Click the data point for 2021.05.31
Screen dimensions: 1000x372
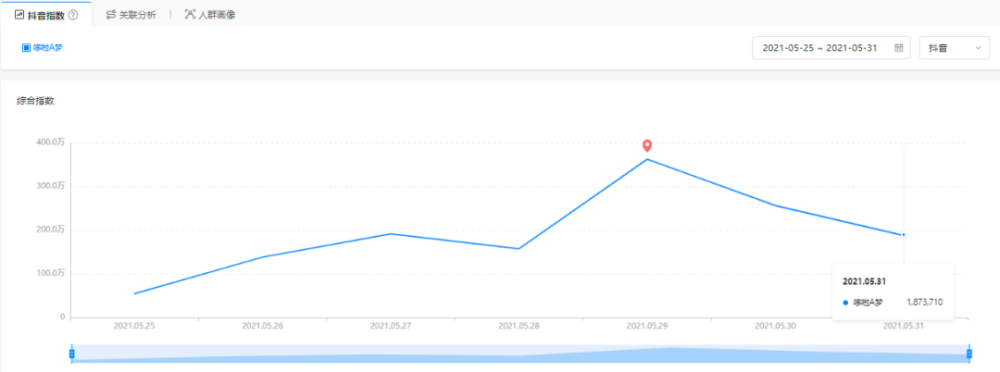[x=904, y=235]
